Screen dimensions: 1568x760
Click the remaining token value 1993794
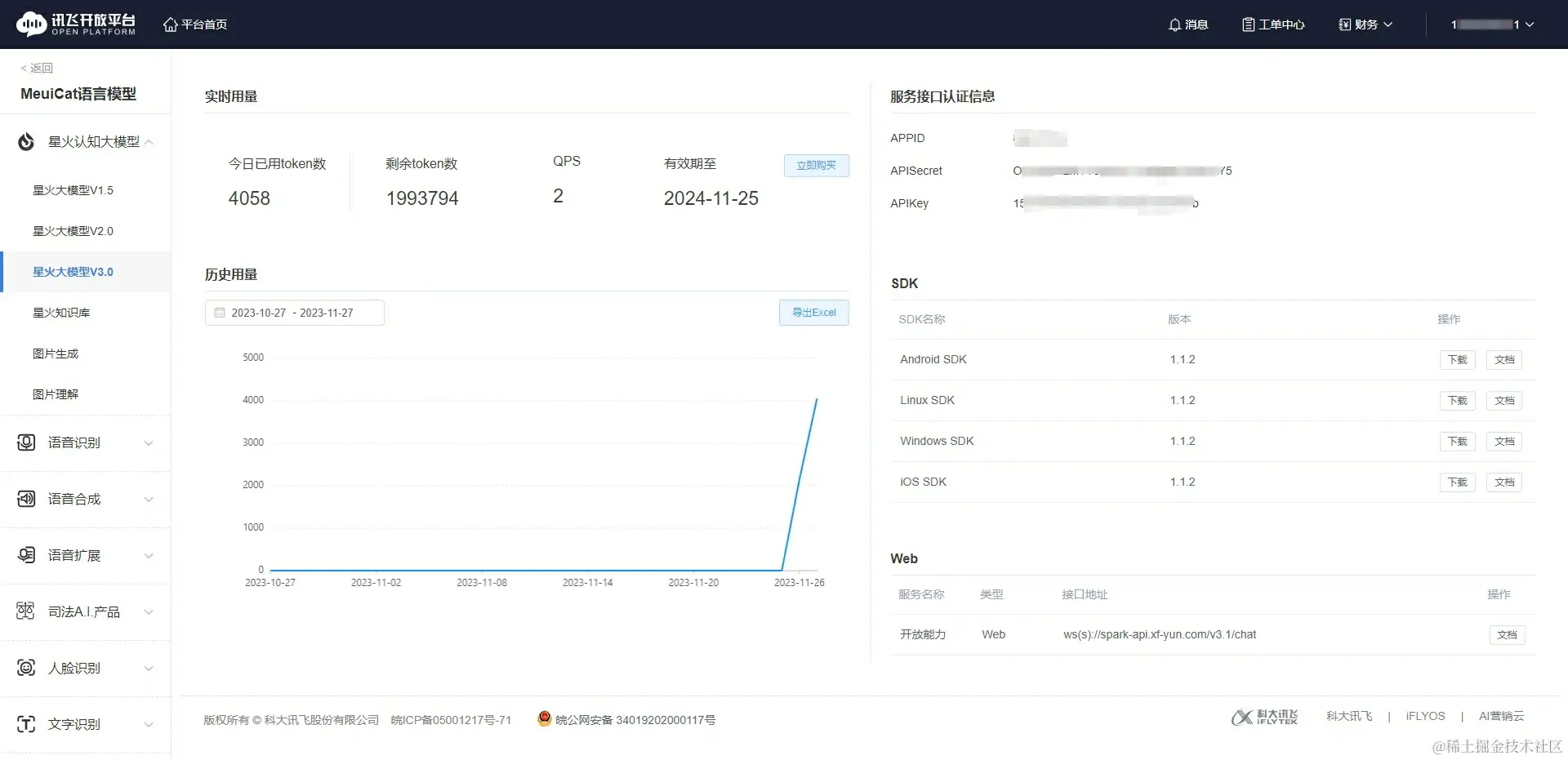click(422, 198)
